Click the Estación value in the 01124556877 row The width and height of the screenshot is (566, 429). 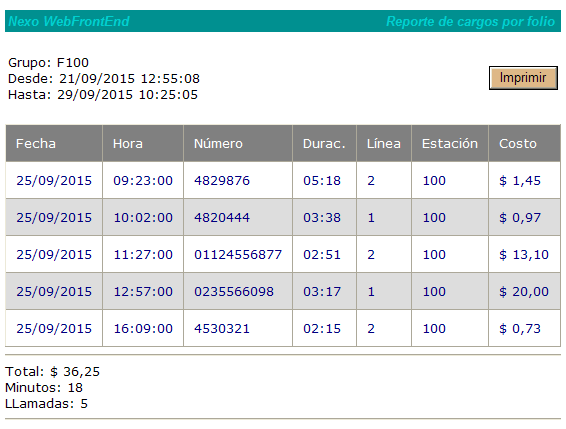(x=450, y=254)
